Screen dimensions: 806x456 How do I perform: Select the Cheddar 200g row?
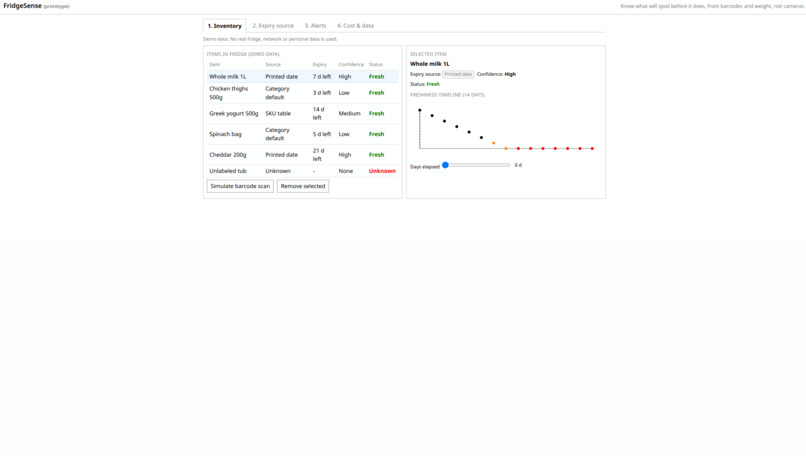tap(302, 155)
